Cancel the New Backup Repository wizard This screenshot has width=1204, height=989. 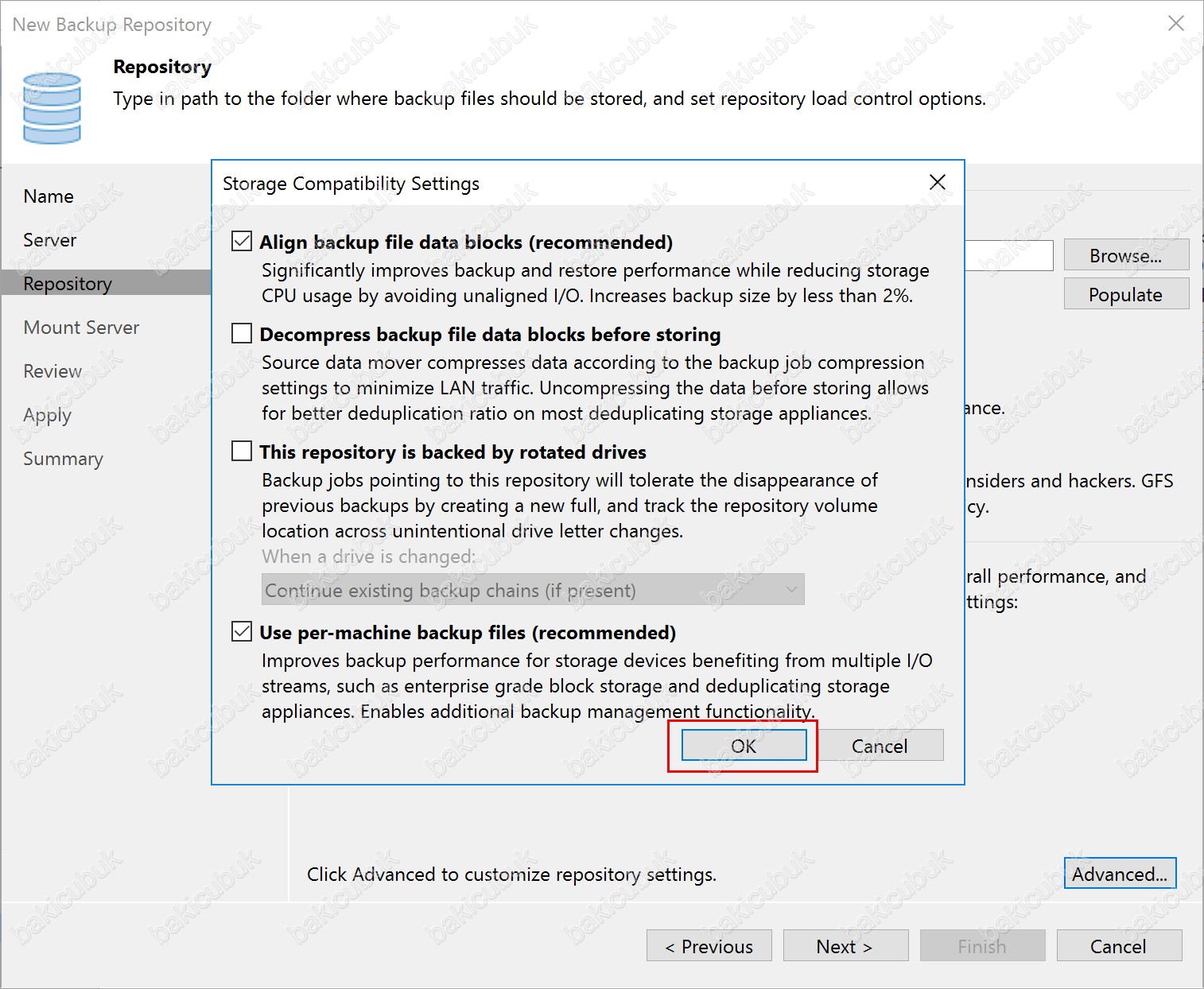[x=1119, y=946]
